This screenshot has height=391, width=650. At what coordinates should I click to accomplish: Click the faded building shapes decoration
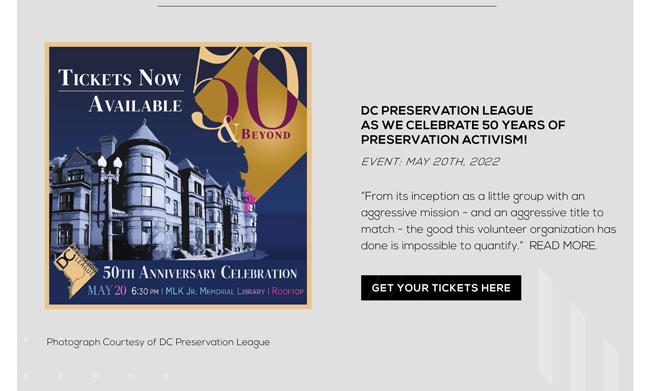tap(577, 328)
